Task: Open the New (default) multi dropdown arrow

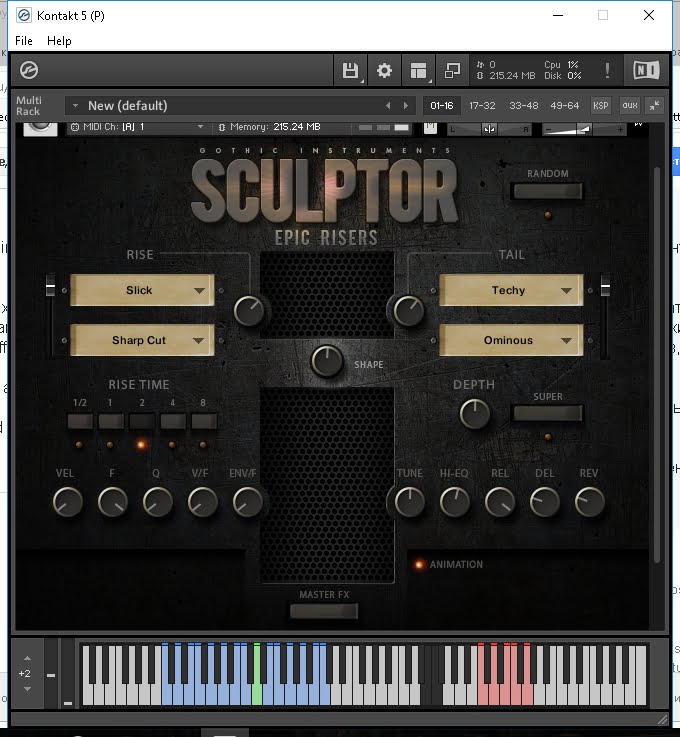Action: pyautogui.click(x=75, y=106)
